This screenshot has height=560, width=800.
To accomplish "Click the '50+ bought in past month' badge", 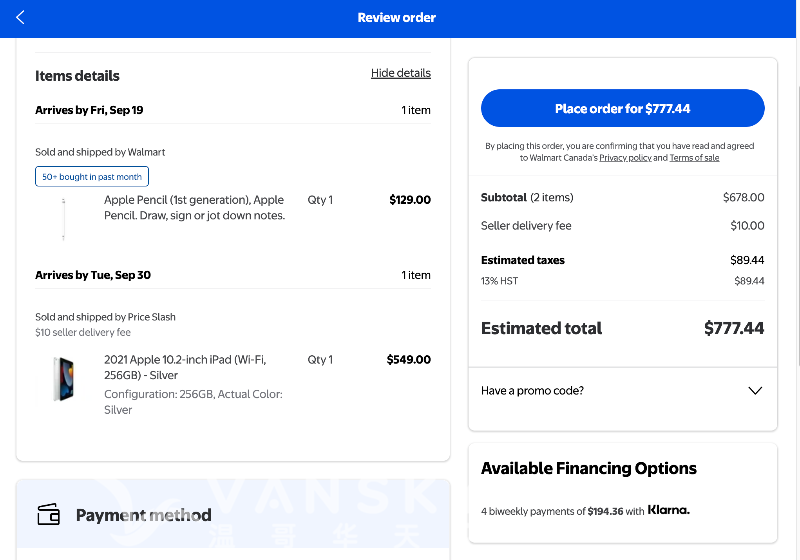I will tap(92, 177).
